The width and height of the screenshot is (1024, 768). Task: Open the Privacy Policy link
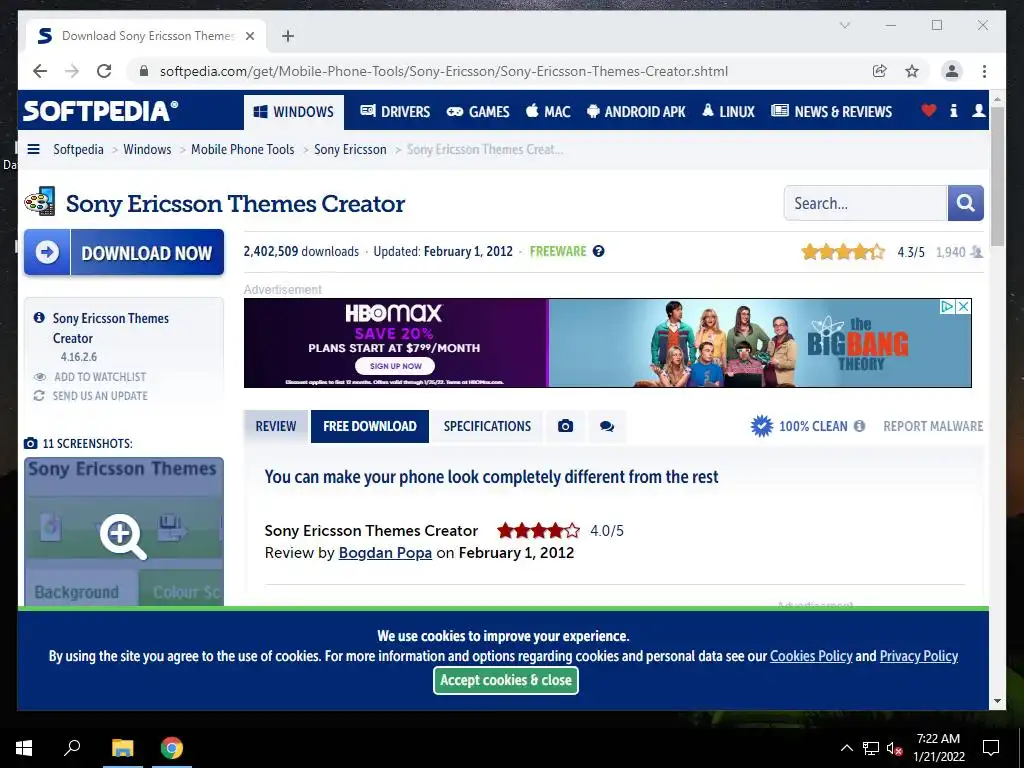919,656
